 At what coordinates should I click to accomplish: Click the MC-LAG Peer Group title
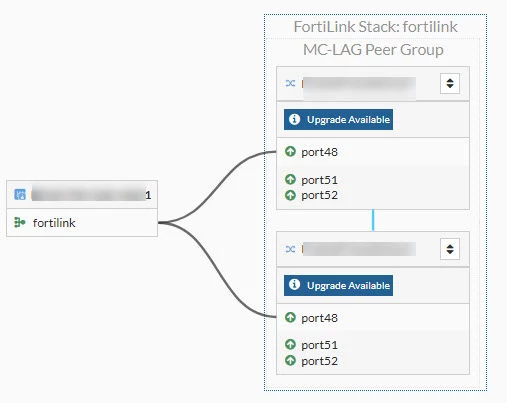[x=373, y=50]
